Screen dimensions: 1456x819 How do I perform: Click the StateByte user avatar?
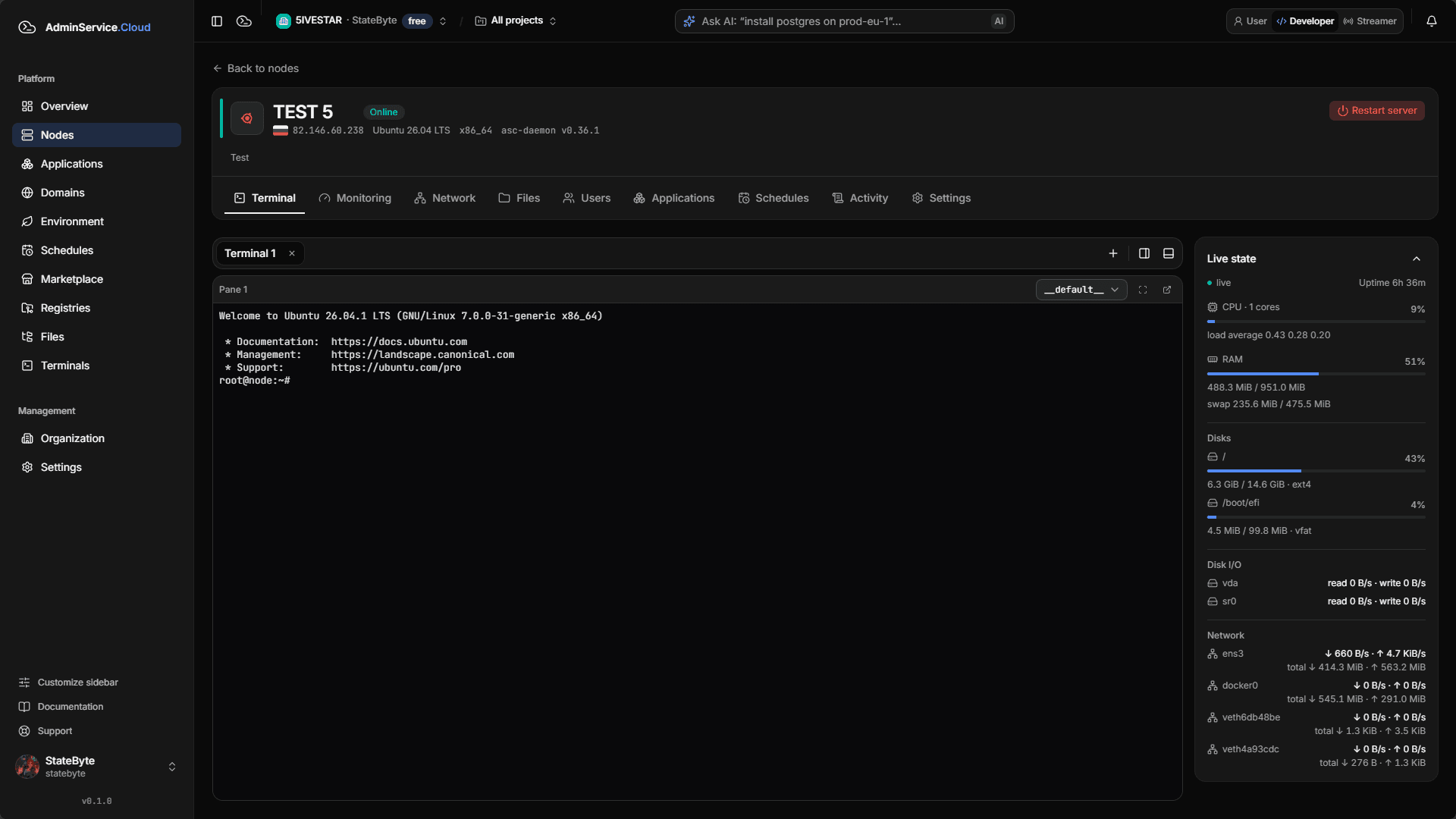click(x=28, y=767)
